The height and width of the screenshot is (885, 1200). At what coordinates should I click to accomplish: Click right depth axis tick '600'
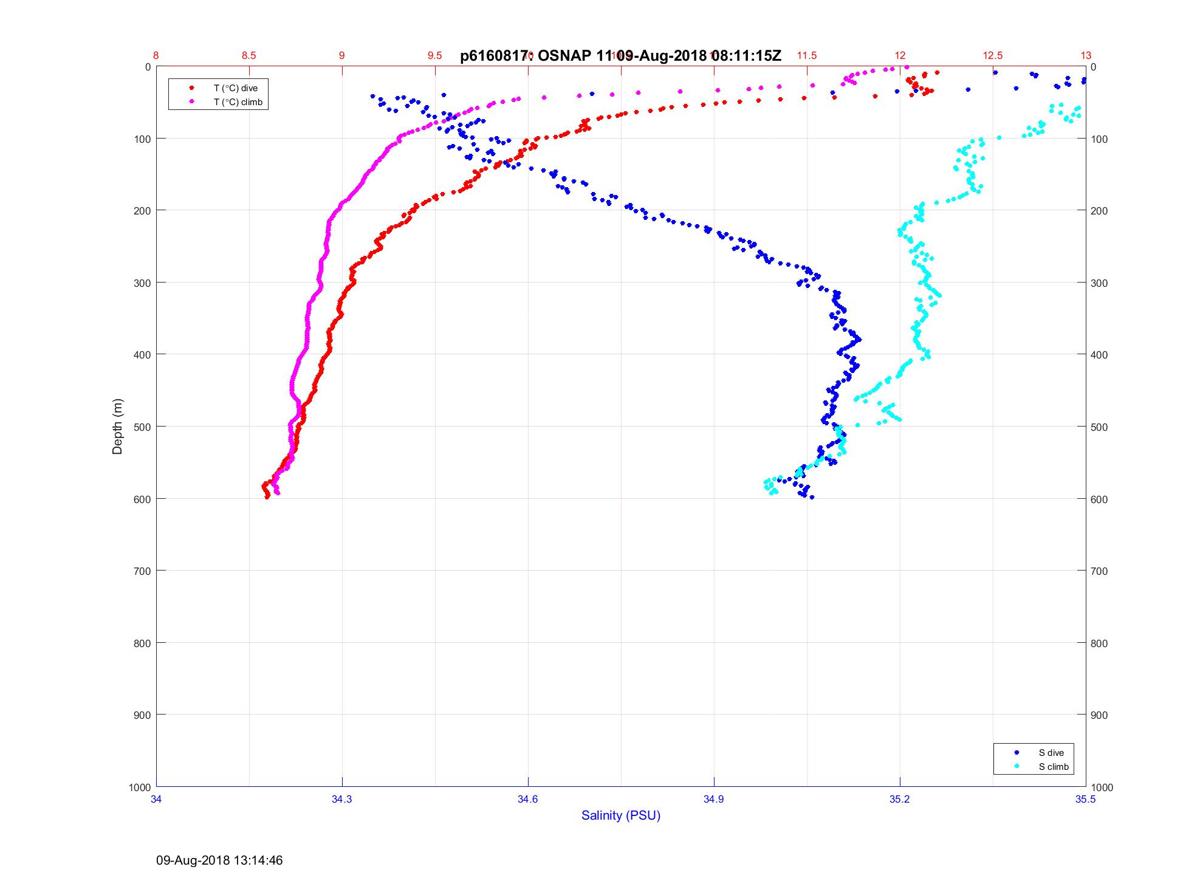click(x=1099, y=499)
